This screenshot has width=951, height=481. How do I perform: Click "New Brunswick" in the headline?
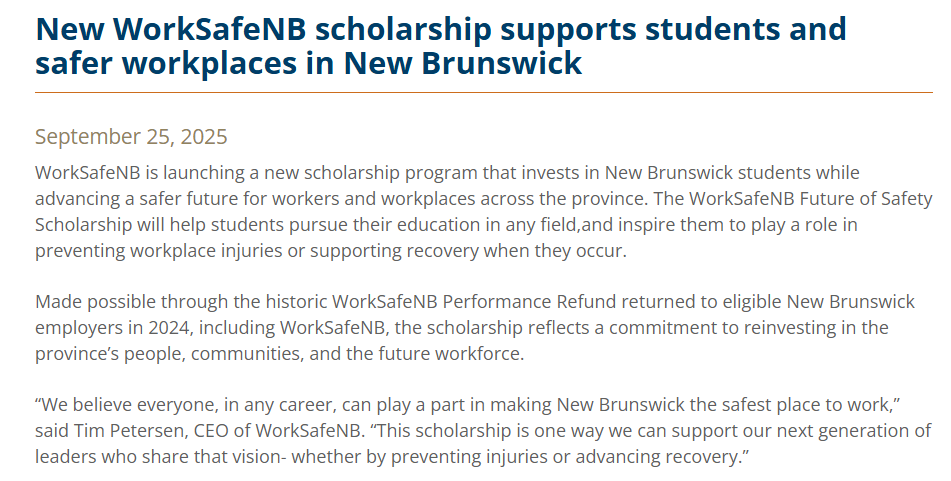click(463, 64)
